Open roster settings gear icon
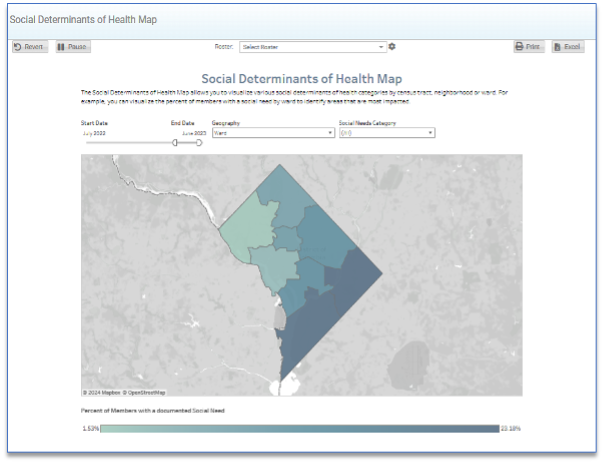This screenshot has width=604, height=464. [x=392, y=47]
